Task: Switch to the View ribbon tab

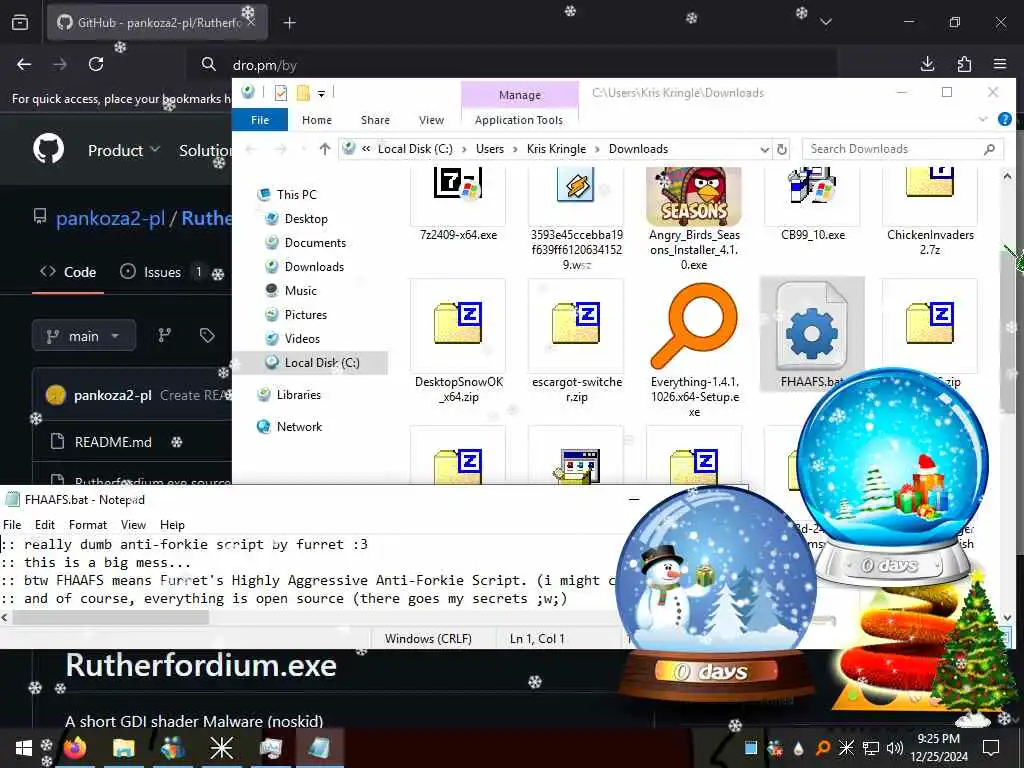Action: (431, 120)
